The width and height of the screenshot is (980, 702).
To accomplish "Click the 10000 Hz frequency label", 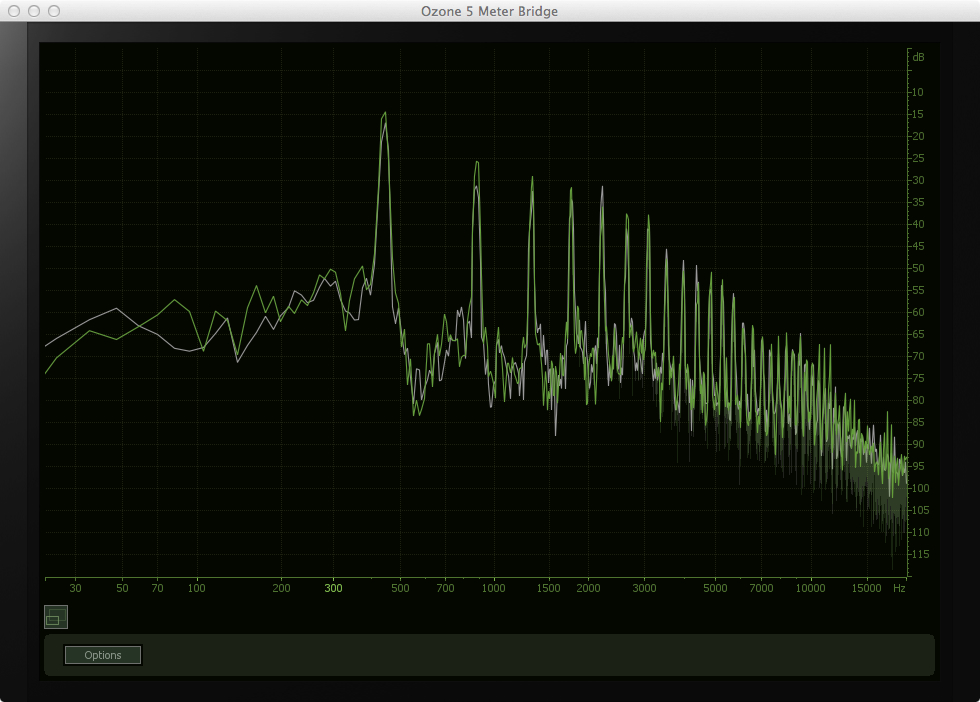I will pyautogui.click(x=810, y=588).
